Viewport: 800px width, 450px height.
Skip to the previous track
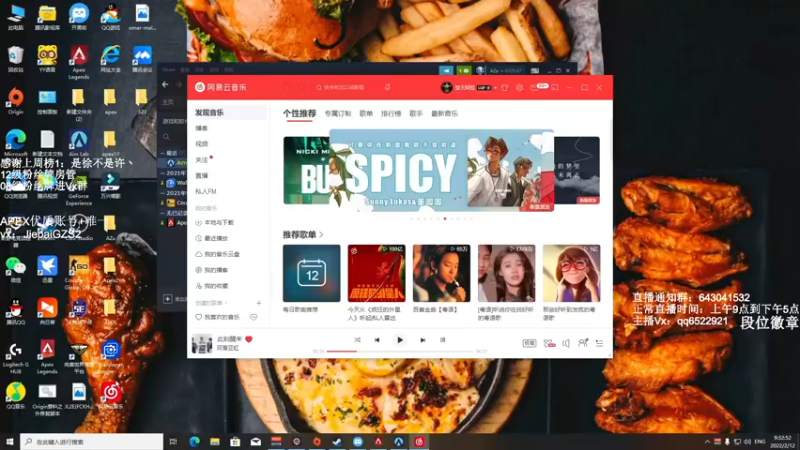tap(377, 340)
